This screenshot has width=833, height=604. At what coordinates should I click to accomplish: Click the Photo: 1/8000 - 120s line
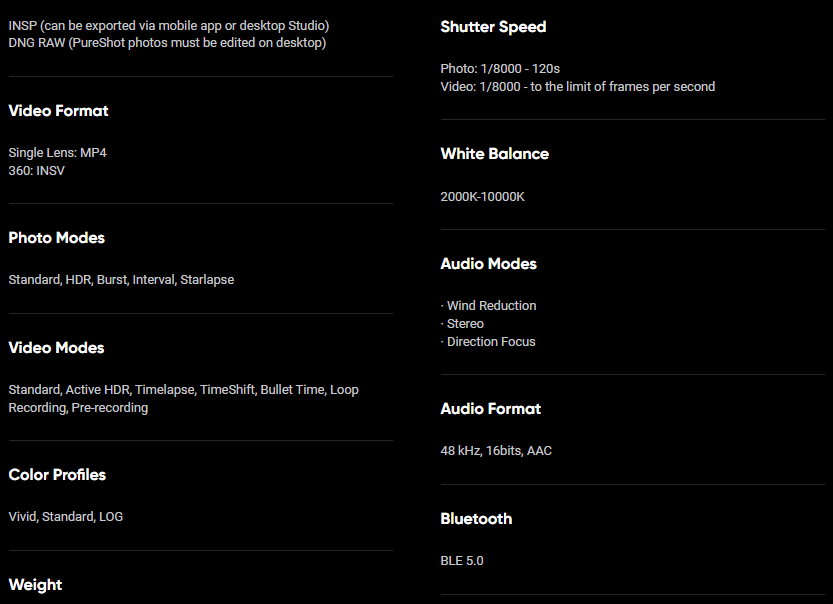pyautogui.click(x=500, y=69)
